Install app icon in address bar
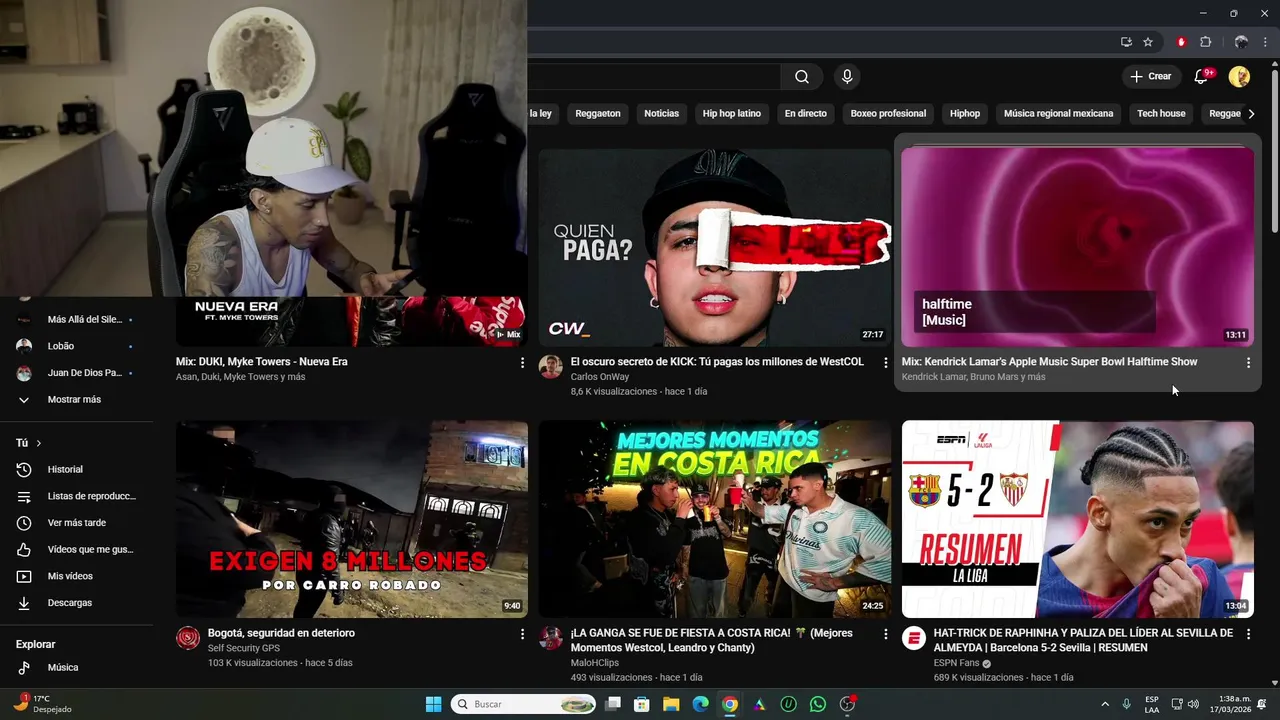 1126,42
